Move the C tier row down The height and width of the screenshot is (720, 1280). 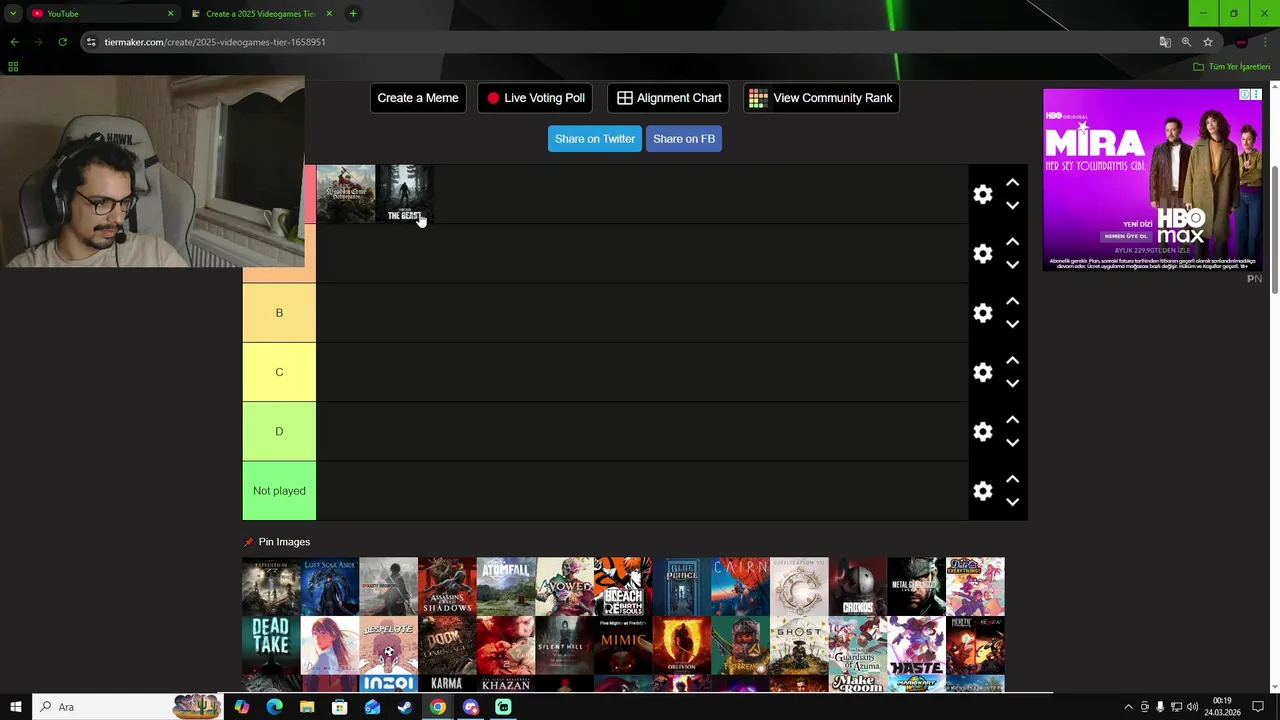[1012, 383]
